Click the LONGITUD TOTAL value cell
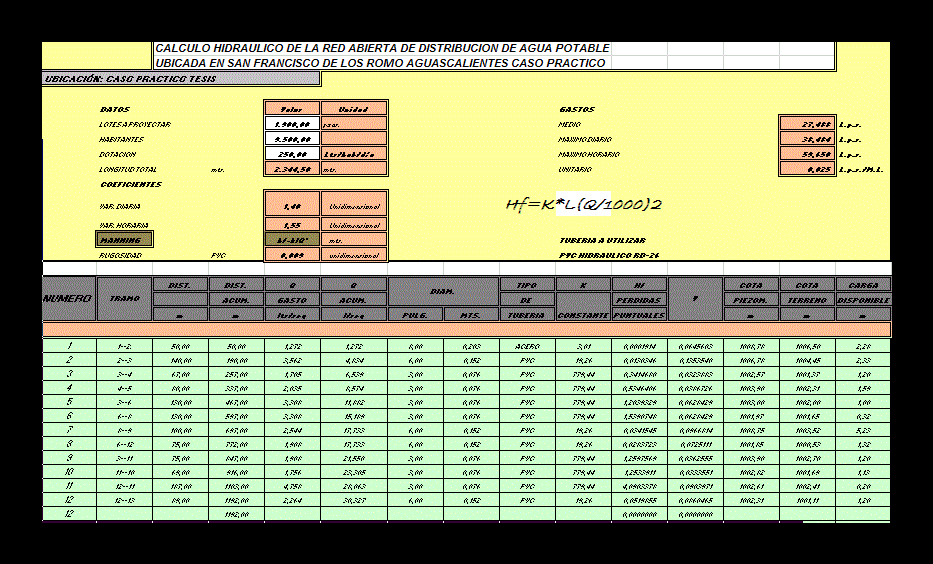 pos(292,169)
